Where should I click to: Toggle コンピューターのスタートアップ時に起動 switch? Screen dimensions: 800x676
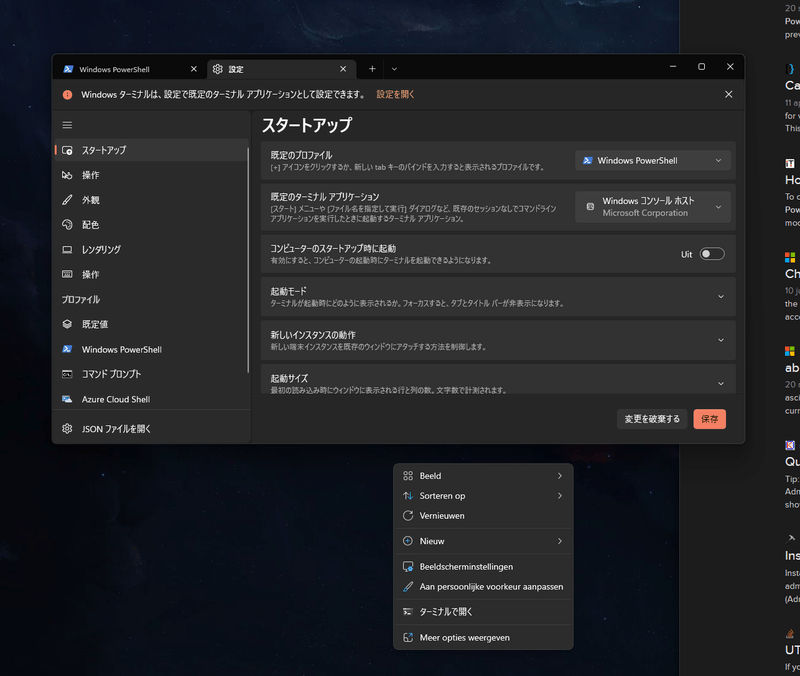tap(712, 254)
